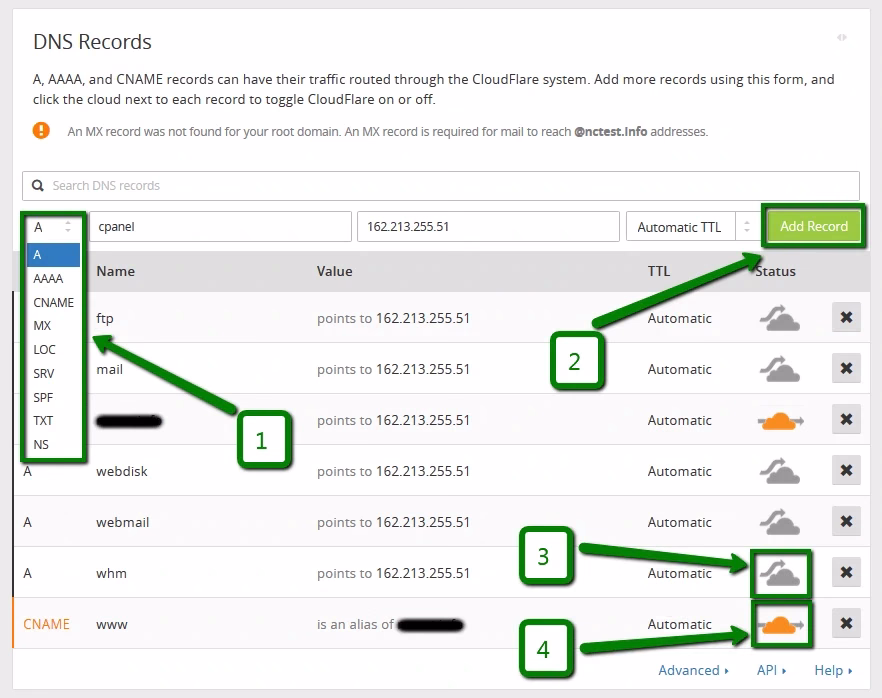Click the webdisk record name

tap(122, 471)
